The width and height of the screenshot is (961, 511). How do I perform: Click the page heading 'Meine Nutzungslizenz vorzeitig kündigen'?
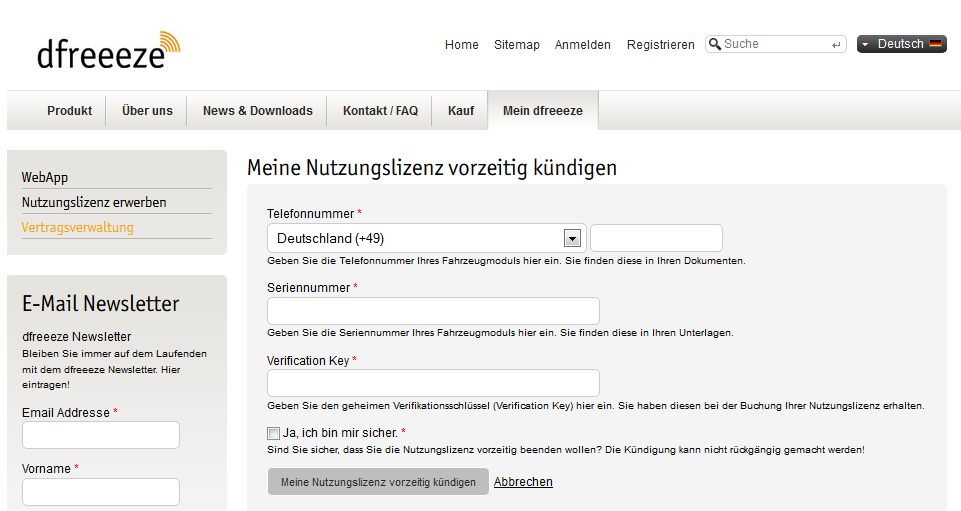pos(432,168)
